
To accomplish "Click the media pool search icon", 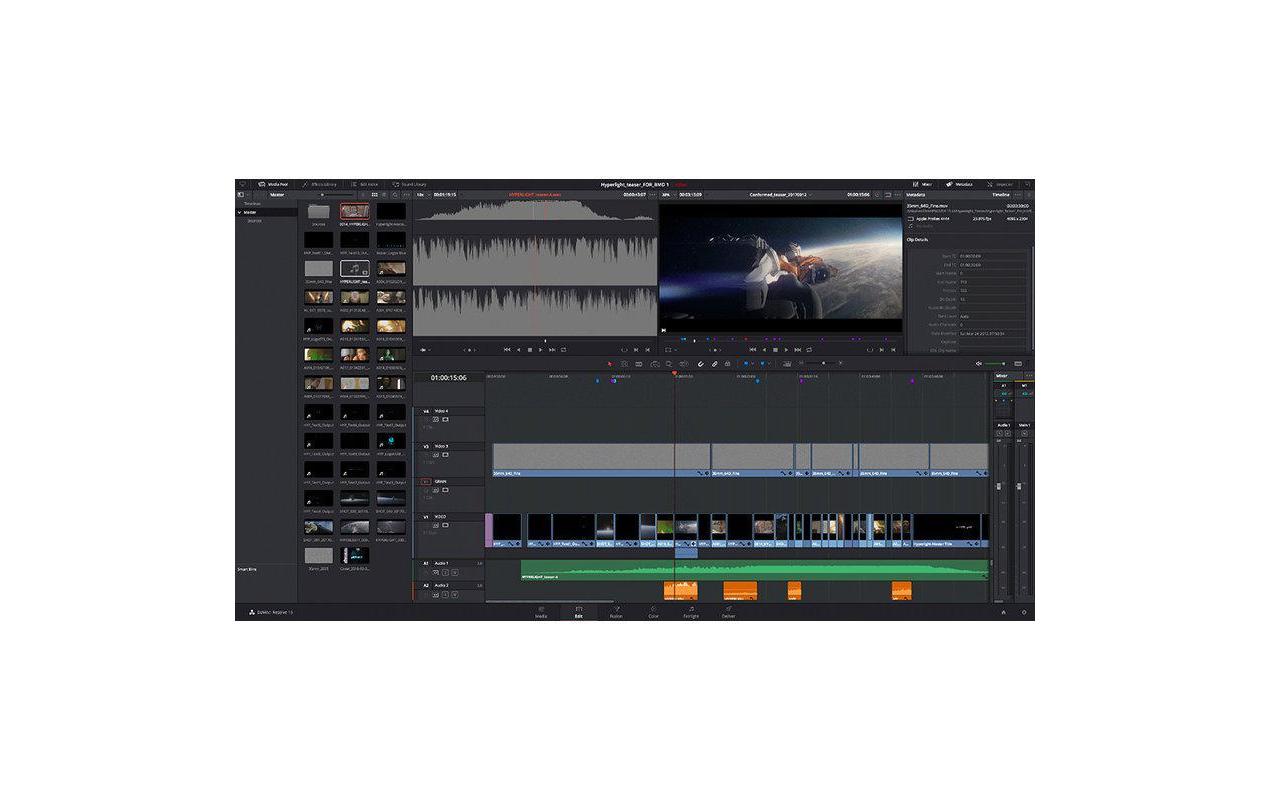I will pos(395,194).
